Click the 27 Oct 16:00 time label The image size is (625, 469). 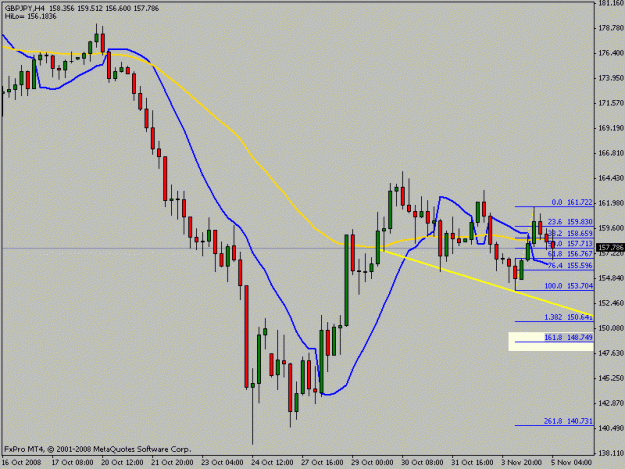tap(322, 463)
